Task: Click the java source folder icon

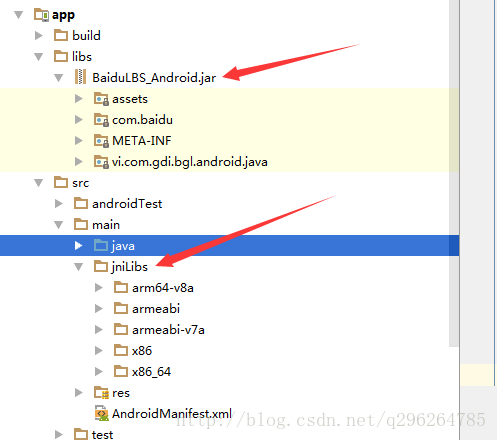Action: pos(101,245)
